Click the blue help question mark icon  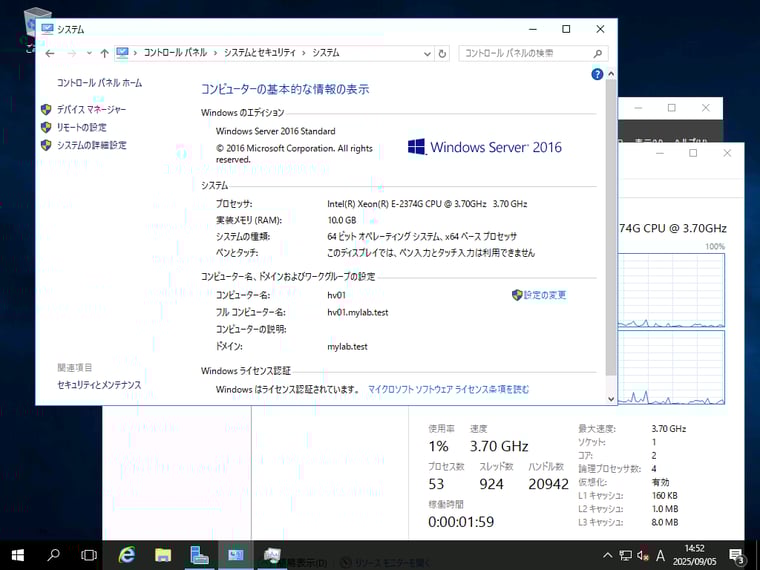tap(597, 74)
